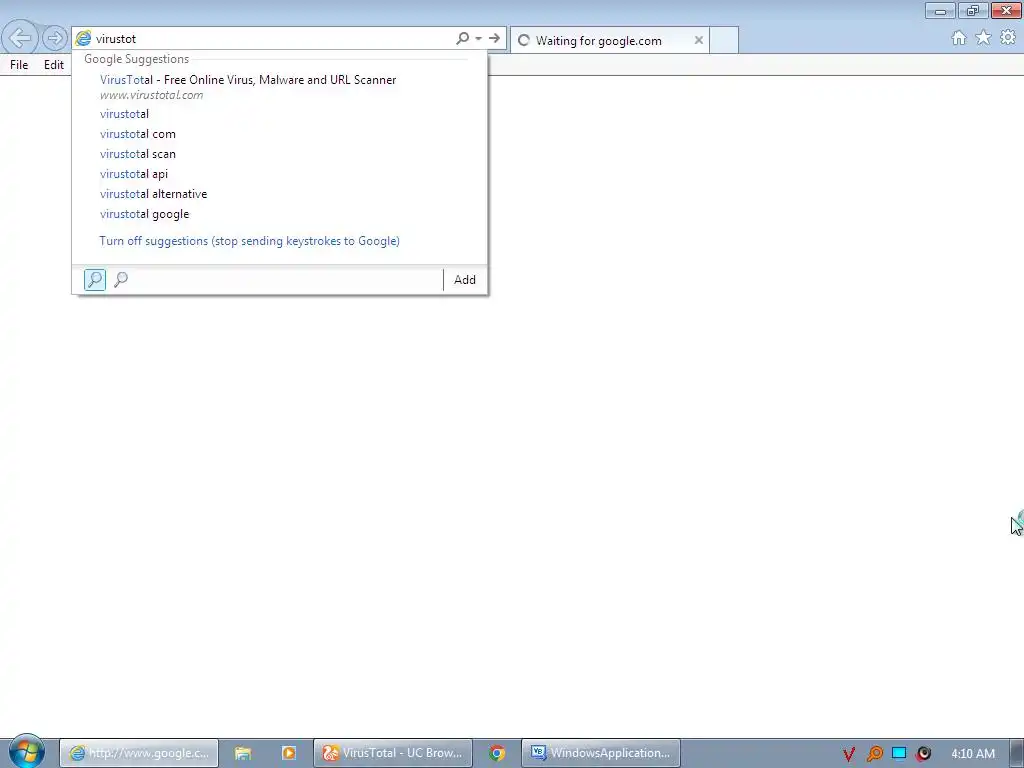This screenshot has height=768, width=1024.
Task: Open the File menu
Action: [19, 65]
